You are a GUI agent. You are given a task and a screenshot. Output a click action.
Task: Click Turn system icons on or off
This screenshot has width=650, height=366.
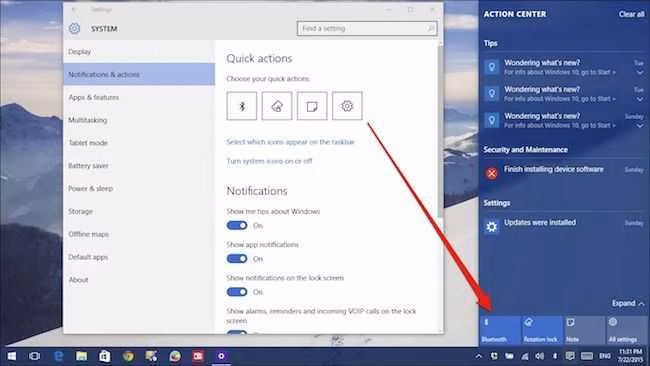(x=269, y=161)
